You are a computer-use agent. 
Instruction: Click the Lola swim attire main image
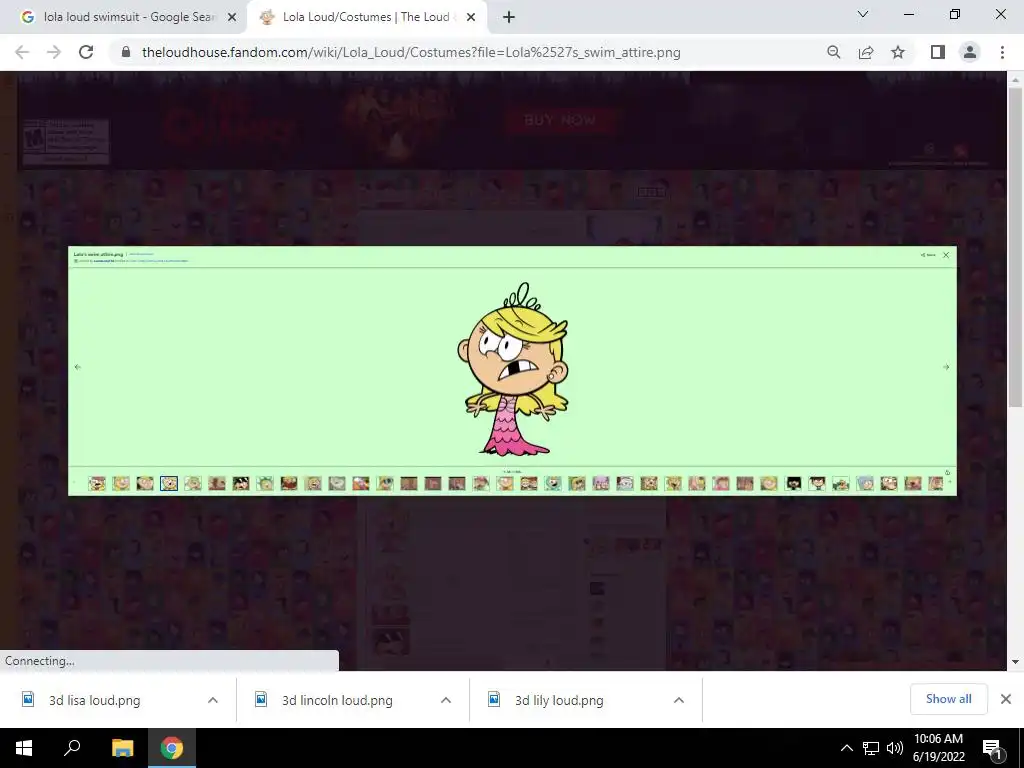coord(513,369)
